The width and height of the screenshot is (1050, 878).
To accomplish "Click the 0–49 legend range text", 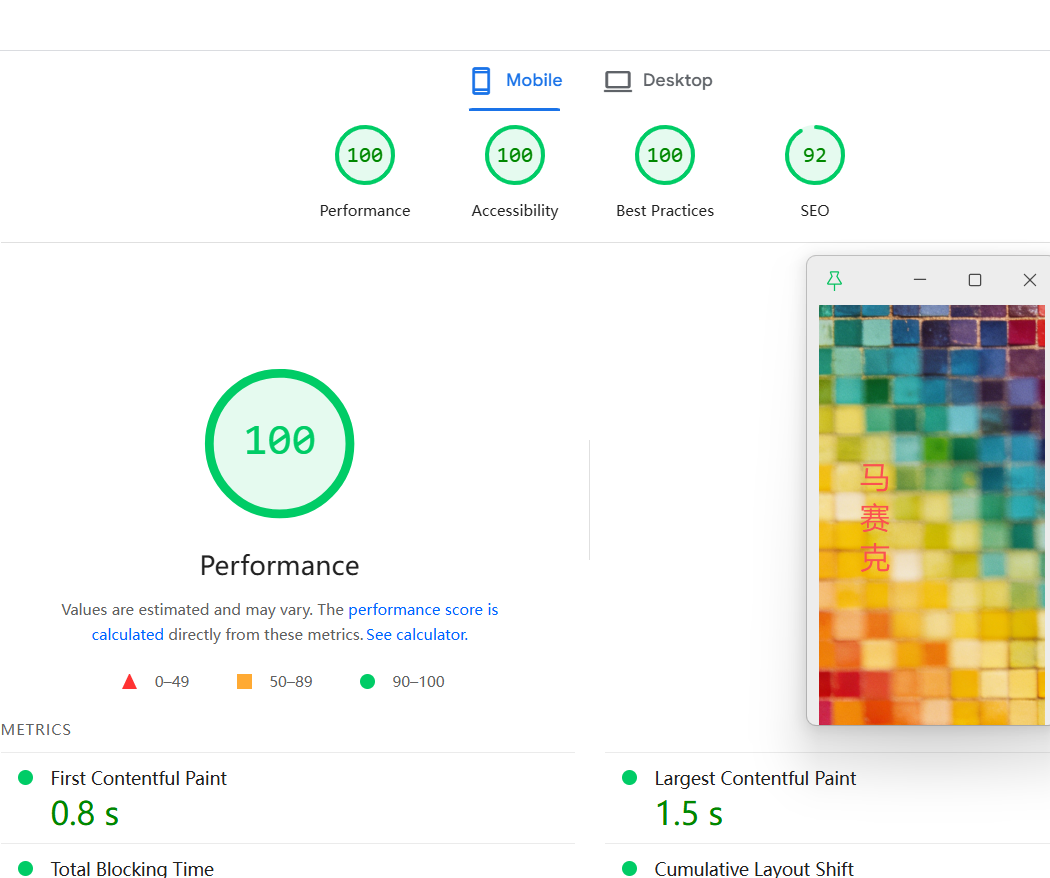I will (x=172, y=682).
